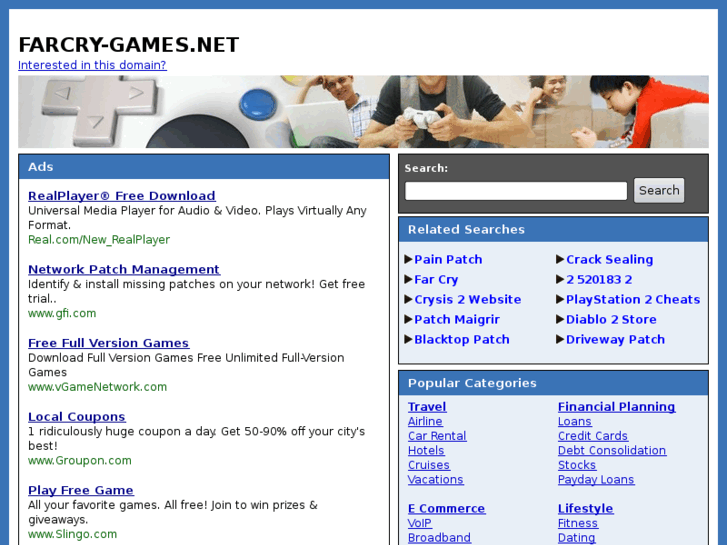Viewport: 727px width, 545px height.
Task: Open Credit Cards category link
Action: pyautogui.click(x=593, y=436)
